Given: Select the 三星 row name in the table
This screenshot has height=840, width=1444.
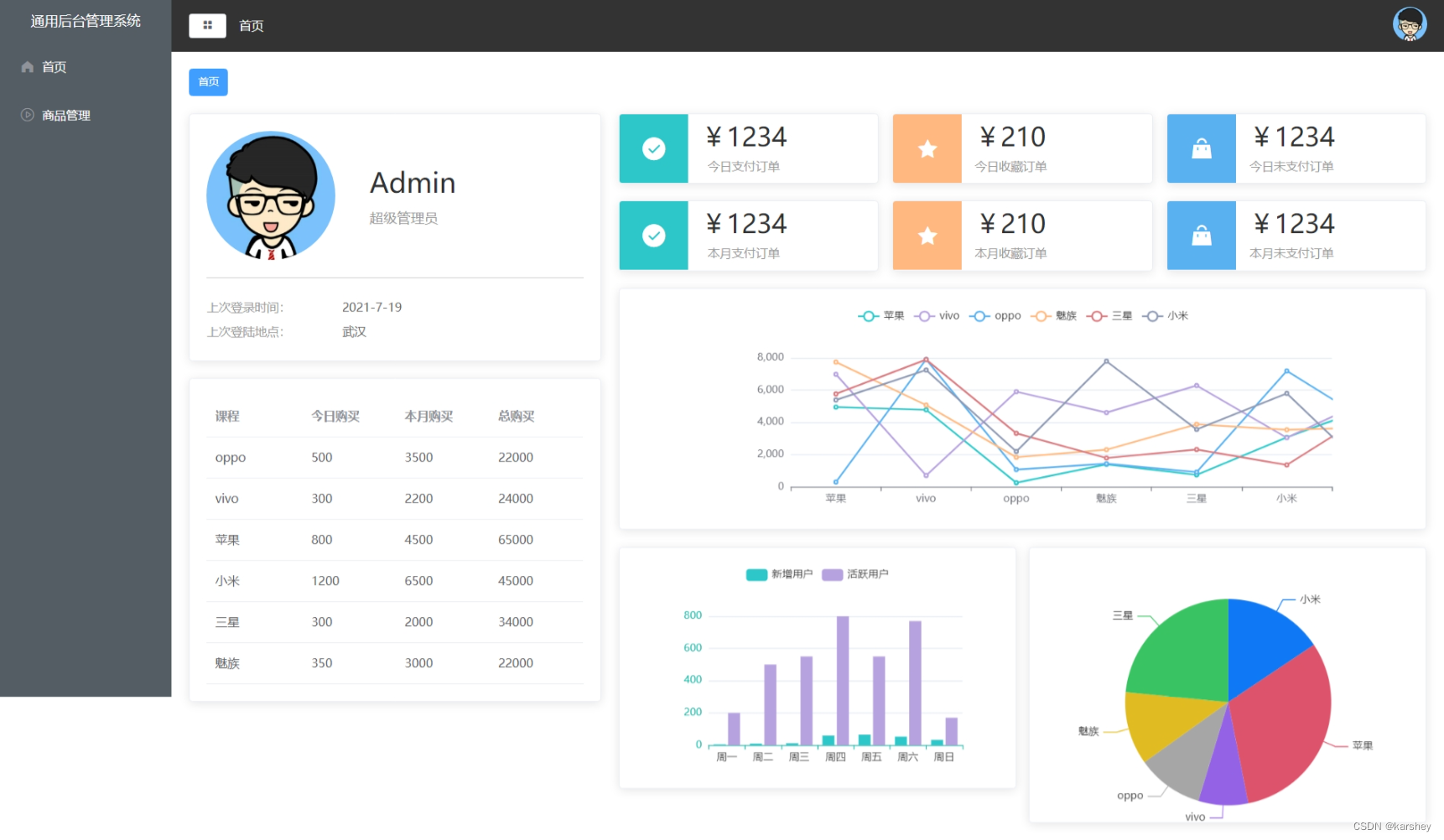Looking at the screenshot, I should pos(227,622).
